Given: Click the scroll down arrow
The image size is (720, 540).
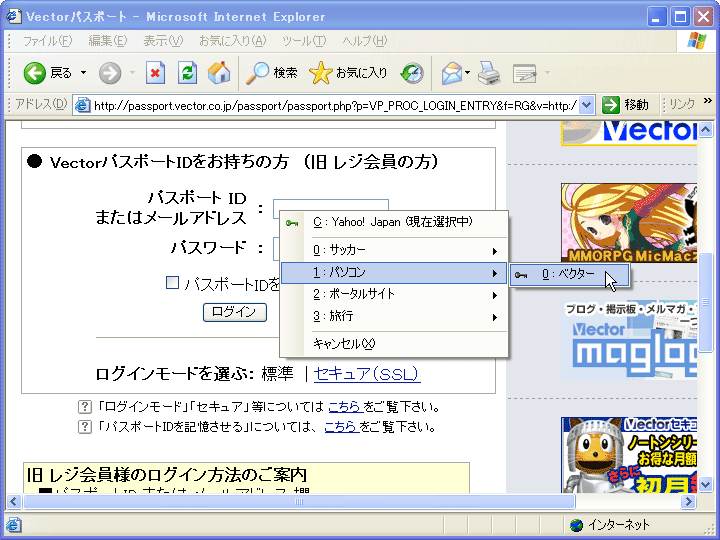Looking at the screenshot, I should (x=706, y=484).
